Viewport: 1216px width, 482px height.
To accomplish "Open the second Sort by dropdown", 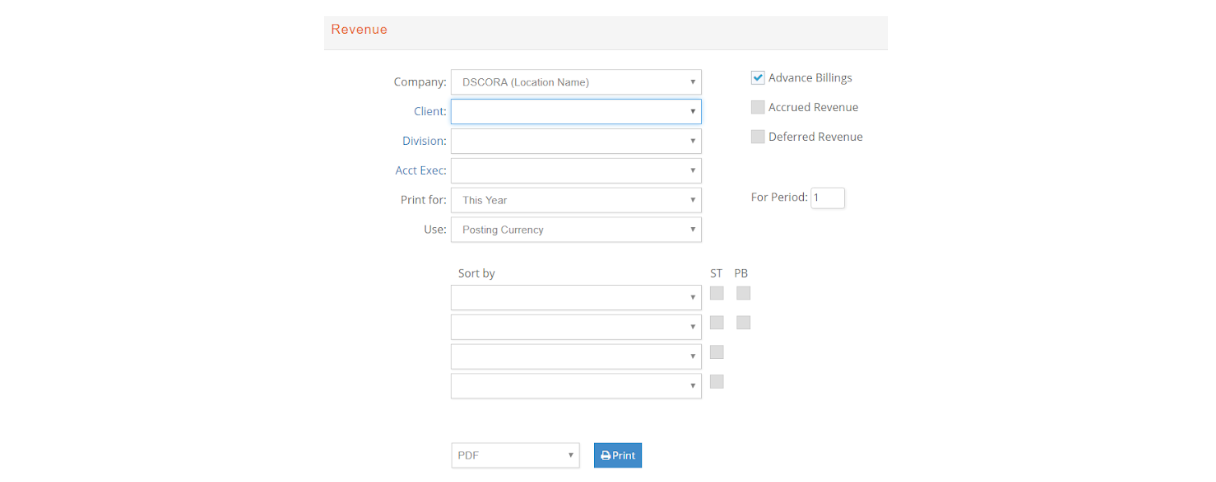I will point(576,327).
